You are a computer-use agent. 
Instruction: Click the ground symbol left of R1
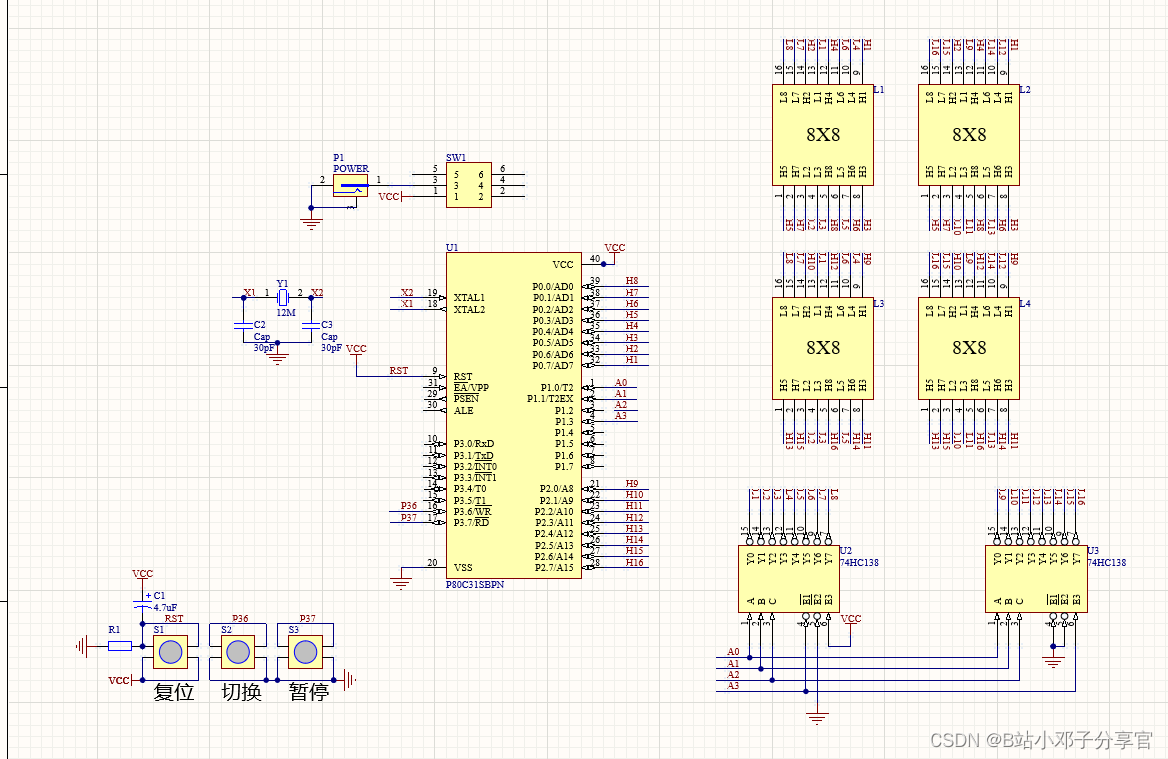(81, 646)
